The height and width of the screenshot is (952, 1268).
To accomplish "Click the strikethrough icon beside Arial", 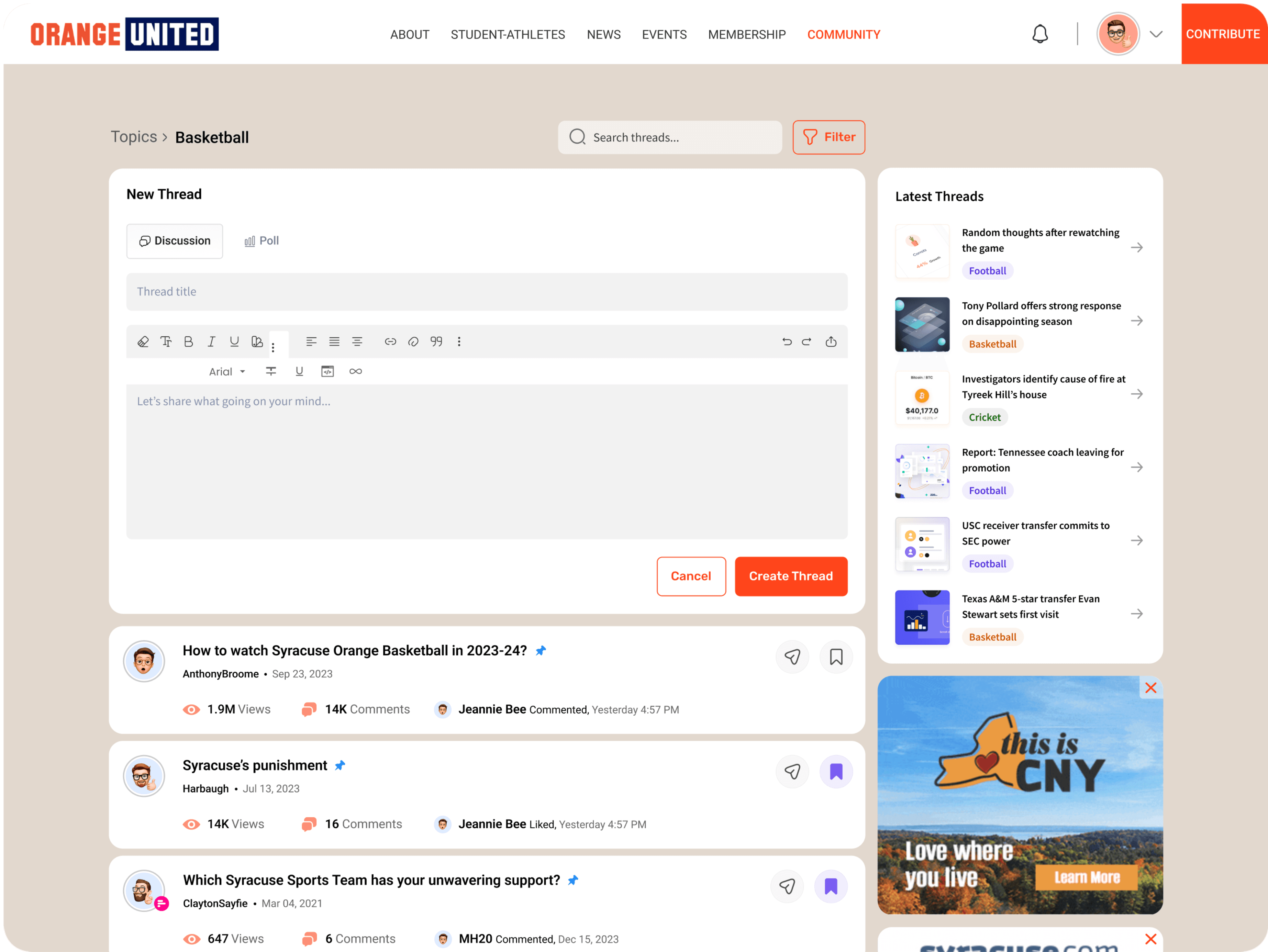I will 271,371.
